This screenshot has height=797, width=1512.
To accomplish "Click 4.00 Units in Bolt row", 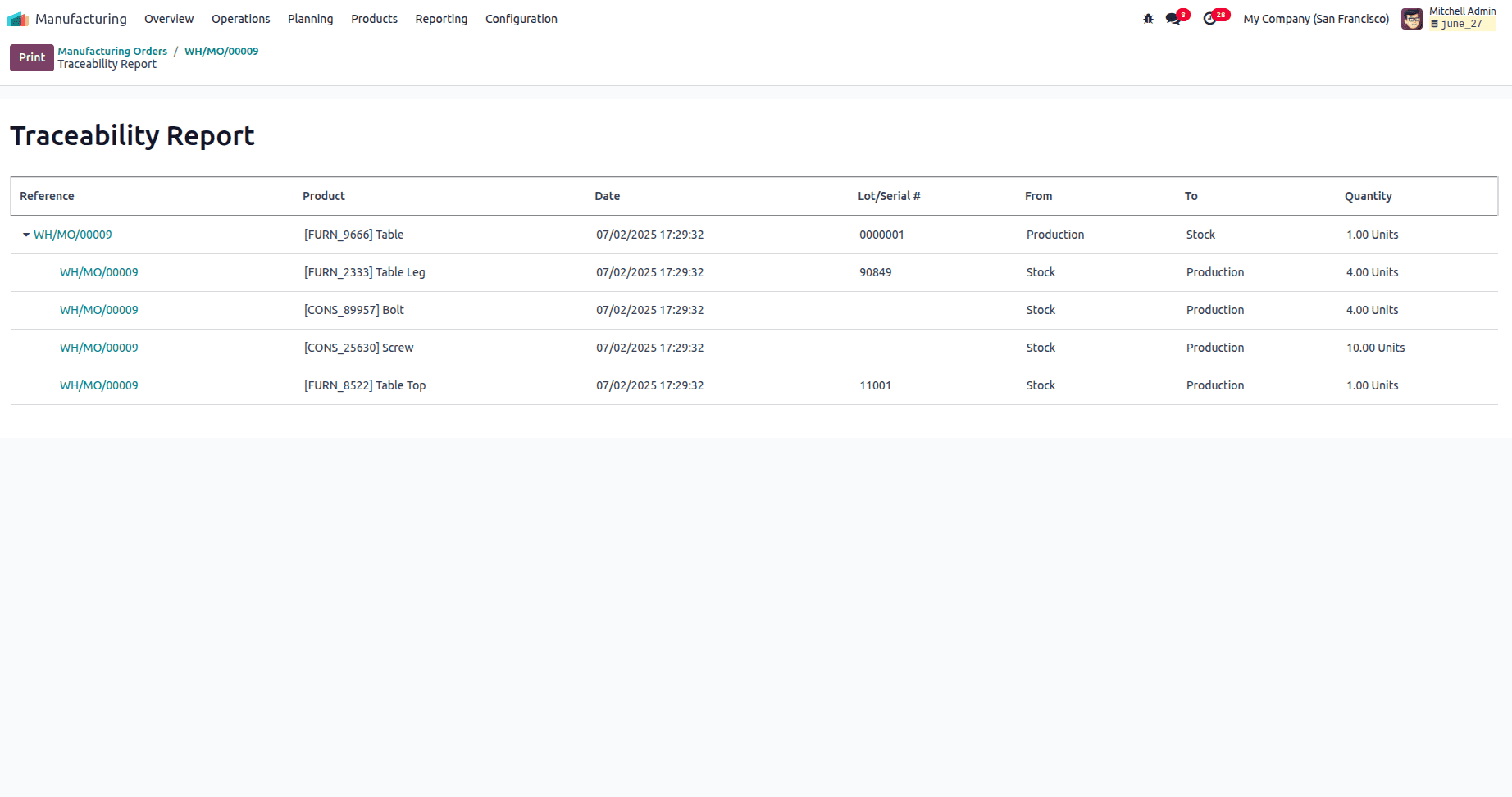I will tap(1373, 310).
